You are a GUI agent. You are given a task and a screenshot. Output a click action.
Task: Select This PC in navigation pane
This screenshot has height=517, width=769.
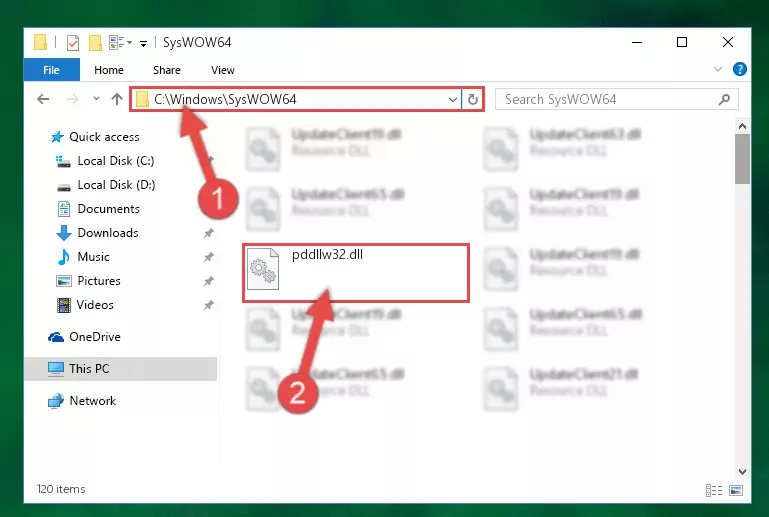pos(120,369)
